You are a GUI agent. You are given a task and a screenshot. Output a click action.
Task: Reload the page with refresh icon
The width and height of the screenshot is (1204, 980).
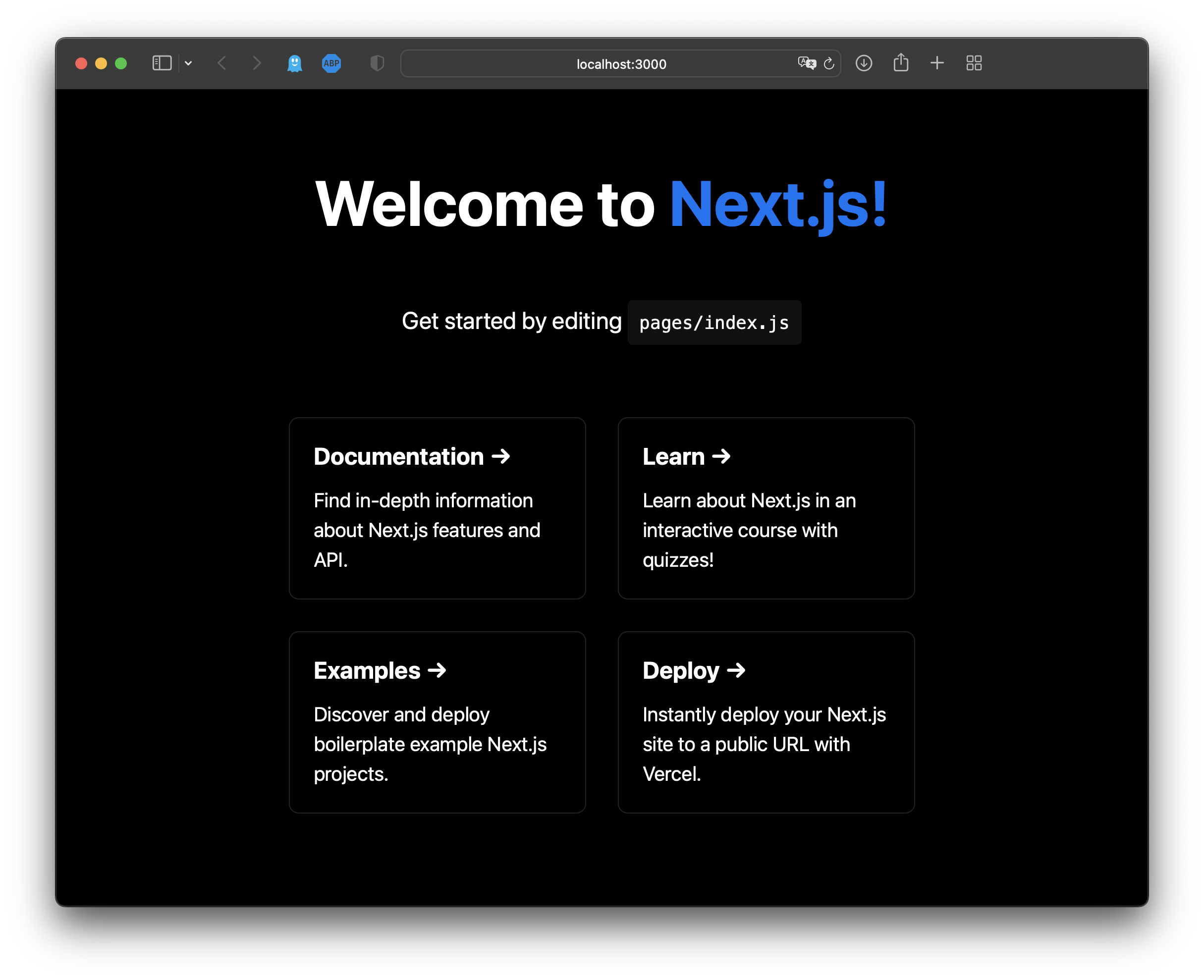click(x=828, y=64)
